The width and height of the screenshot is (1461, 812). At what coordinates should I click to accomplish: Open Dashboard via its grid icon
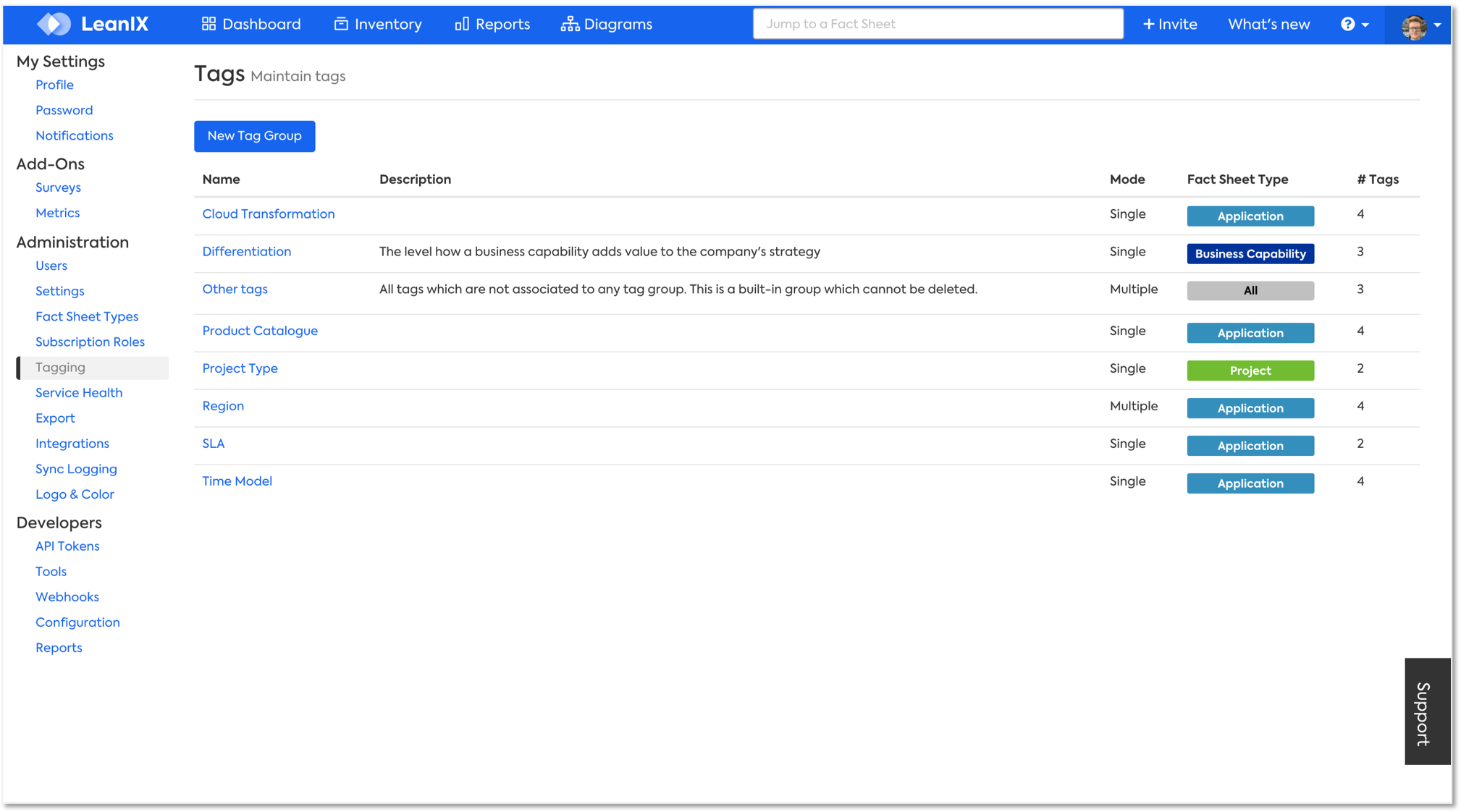pyautogui.click(x=209, y=24)
